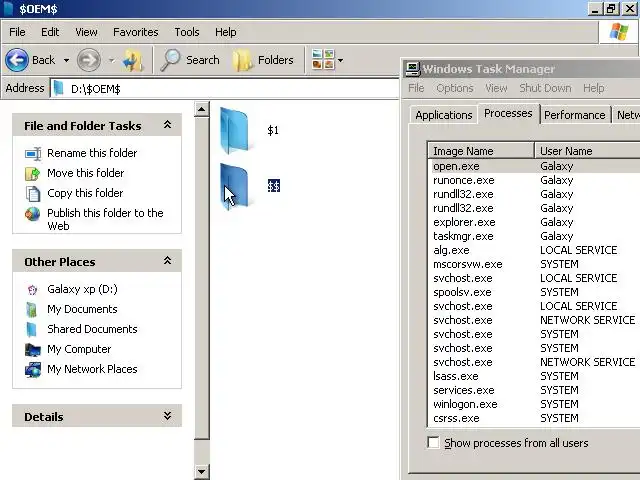Click Publish this folder globe icon
Viewport: 640px width, 480px height.
[33, 213]
